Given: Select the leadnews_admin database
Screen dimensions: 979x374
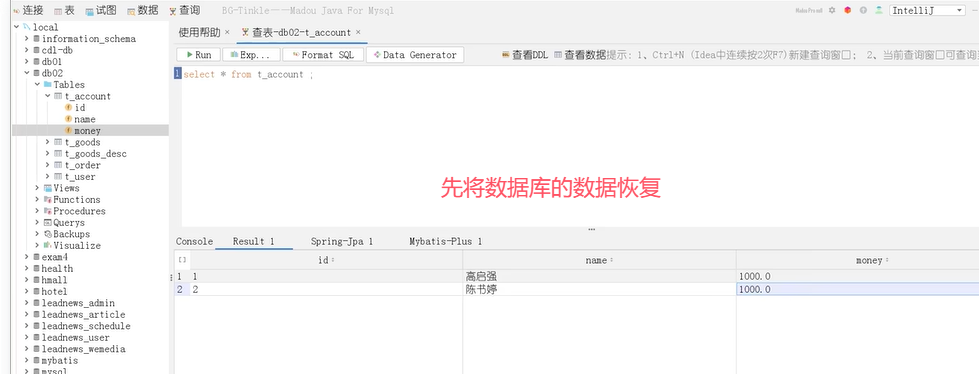Looking at the screenshot, I should coord(78,303).
